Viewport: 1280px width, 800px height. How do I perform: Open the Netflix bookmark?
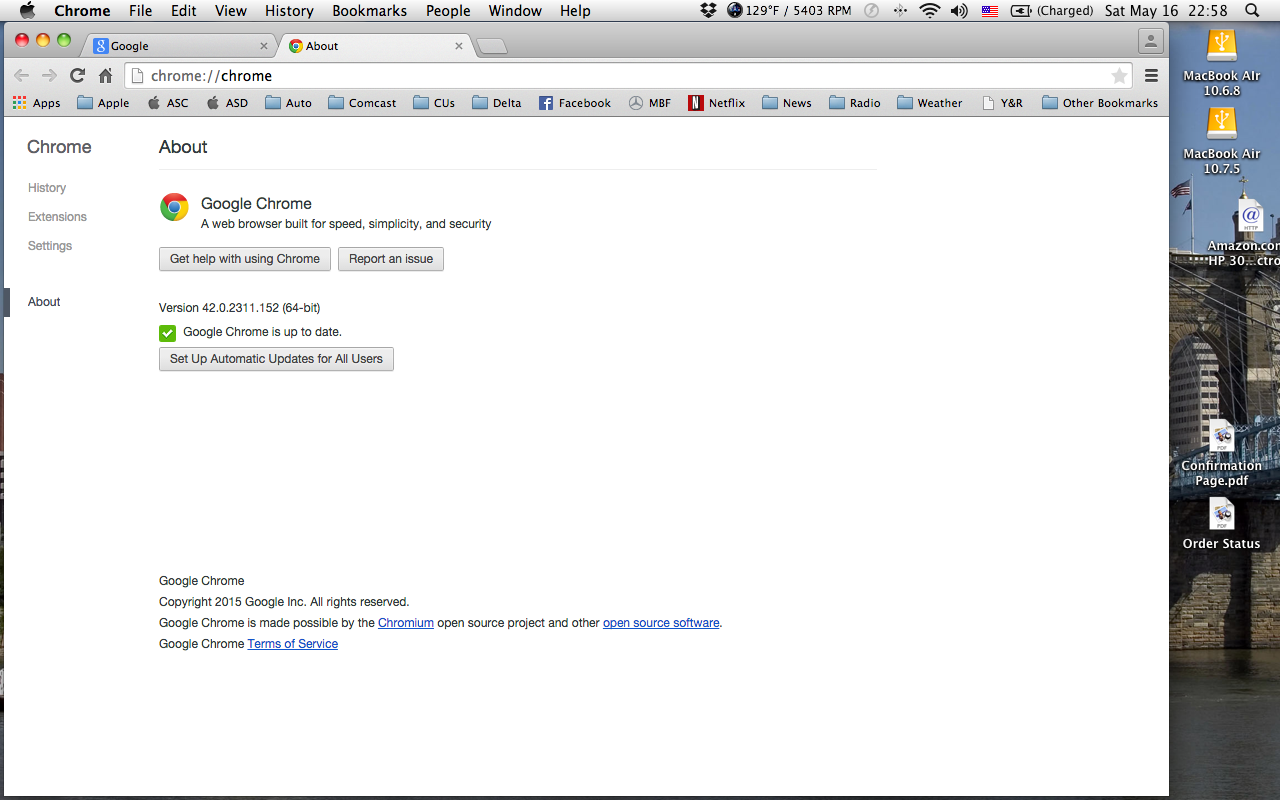coord(717,103)
